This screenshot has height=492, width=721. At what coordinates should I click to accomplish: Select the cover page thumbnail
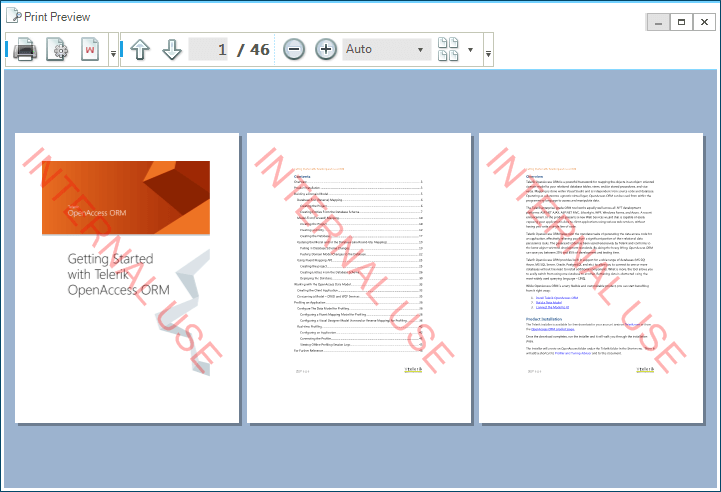[127, 278]
